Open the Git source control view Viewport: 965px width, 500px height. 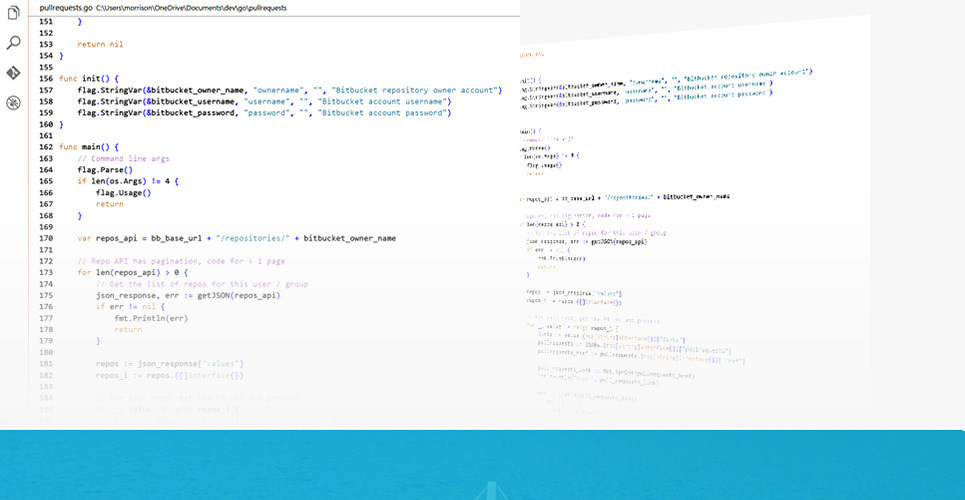tap(13, 73)
